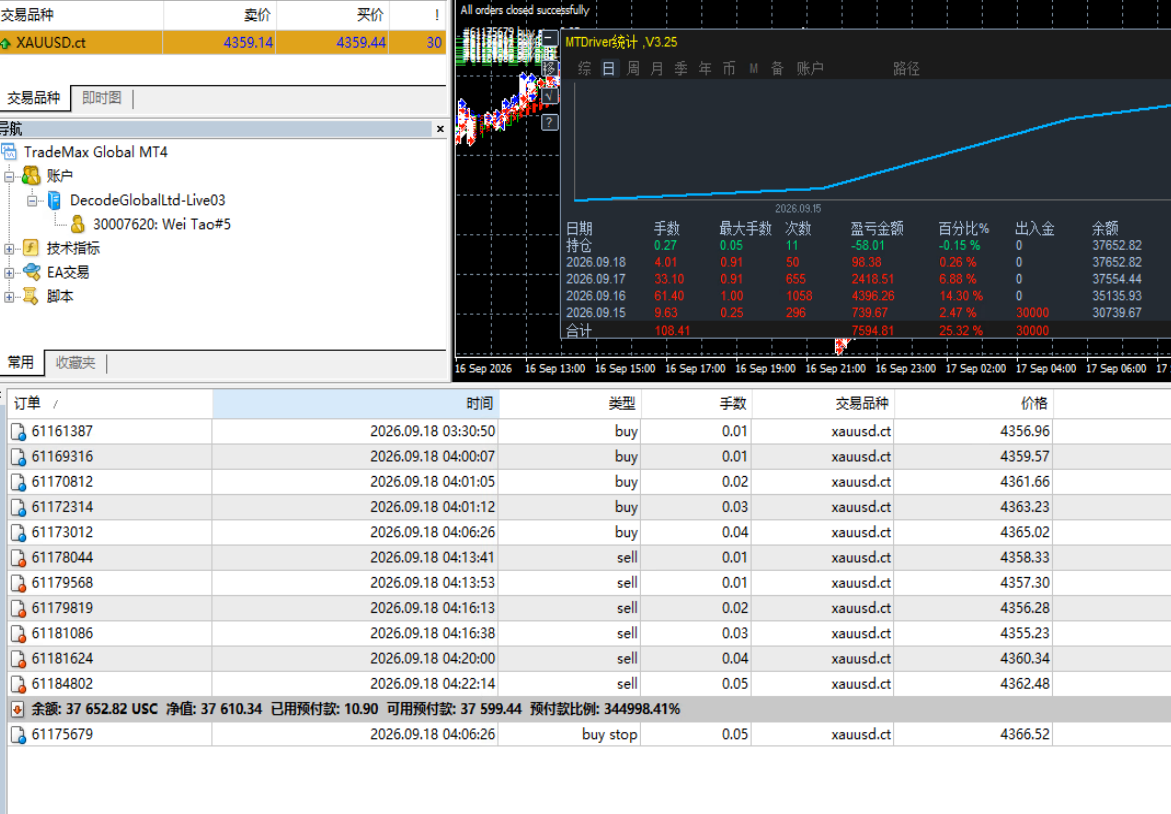Click order icon of buy 61172314
Viewport: 1171px width, 814px height.
point(18,508)
